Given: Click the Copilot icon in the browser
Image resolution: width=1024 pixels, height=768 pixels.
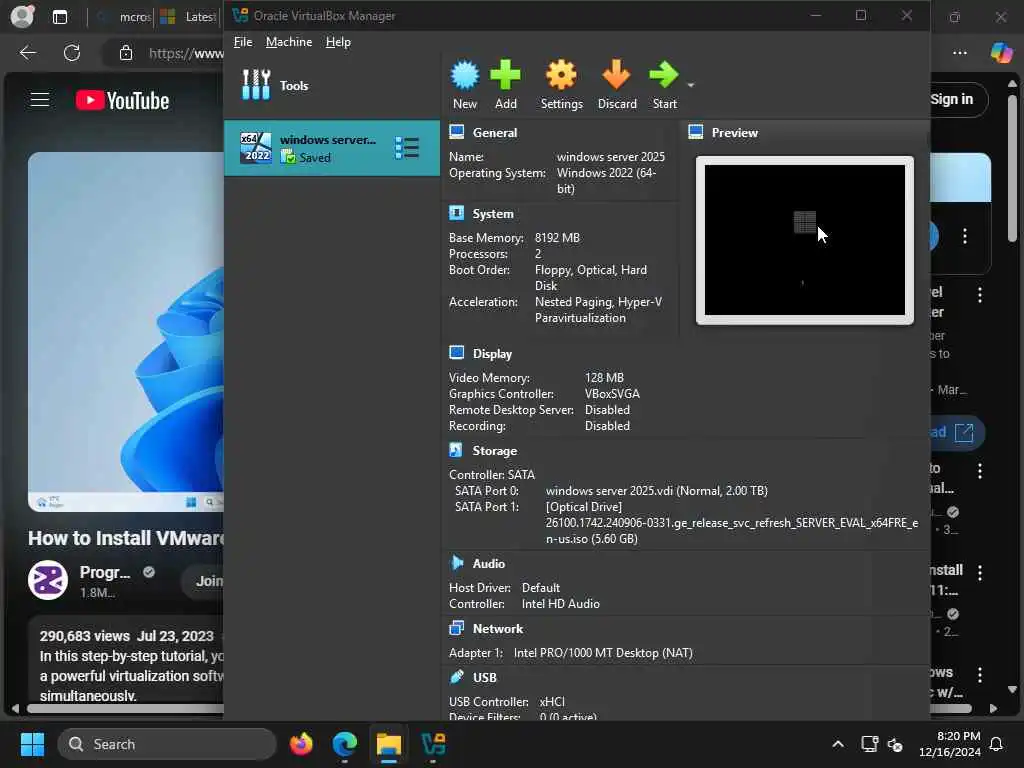Looking at the screenshot, I should click(x=1001, y=52).
